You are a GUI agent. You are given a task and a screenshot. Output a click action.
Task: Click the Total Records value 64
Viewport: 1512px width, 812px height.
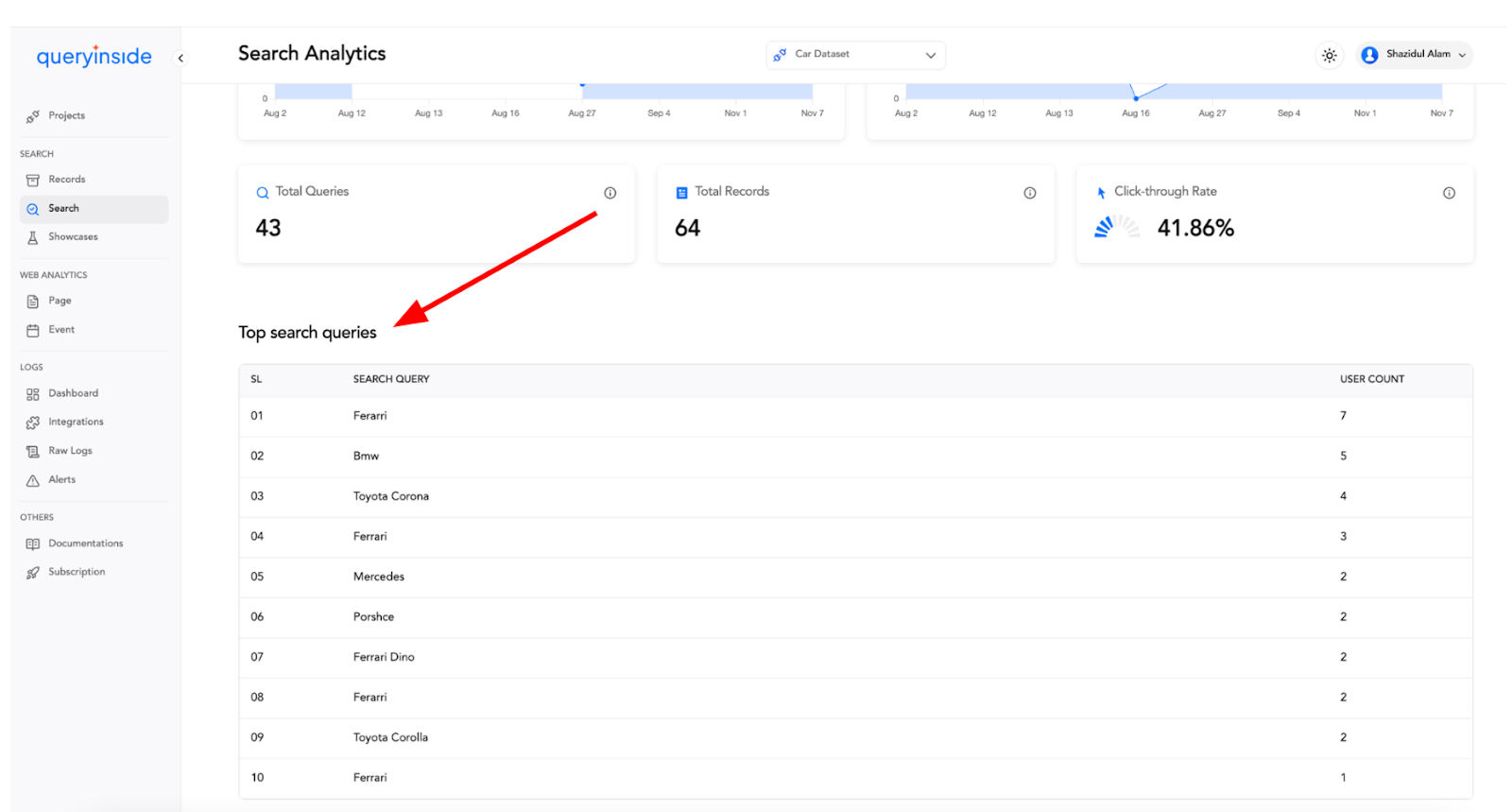687,228
